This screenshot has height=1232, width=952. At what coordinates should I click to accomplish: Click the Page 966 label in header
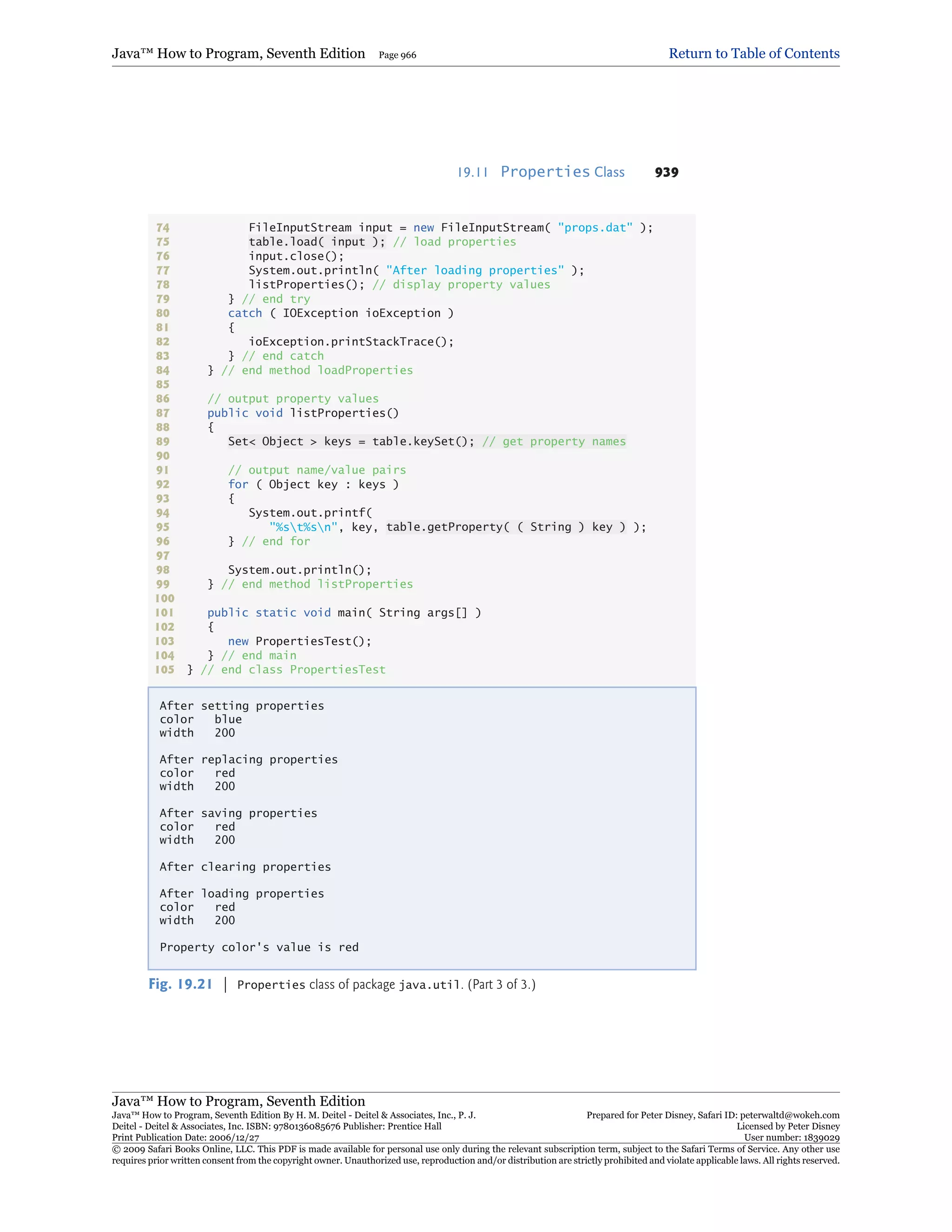(397, 55)
